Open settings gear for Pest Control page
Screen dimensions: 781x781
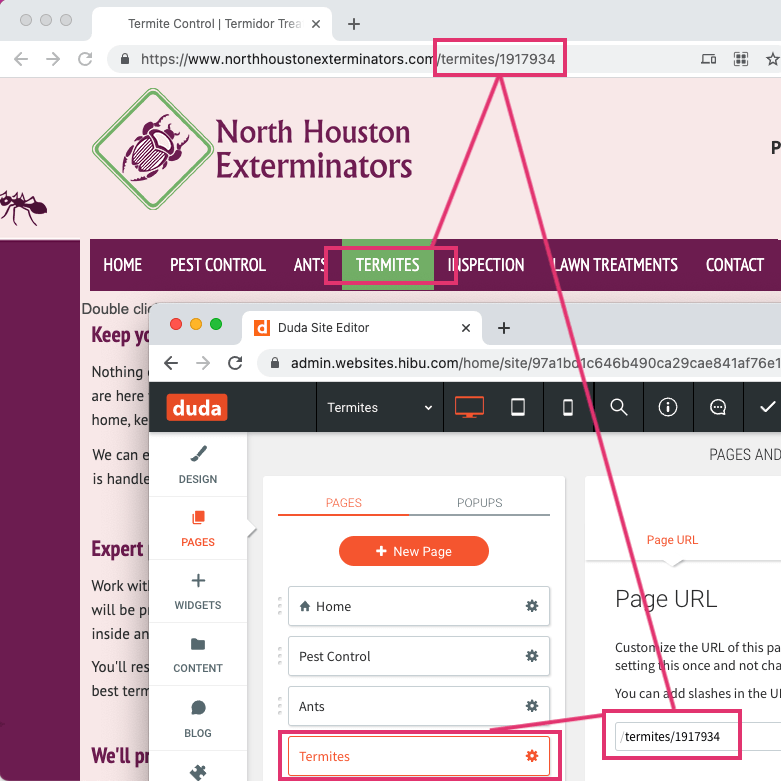(x=532, y=655)
